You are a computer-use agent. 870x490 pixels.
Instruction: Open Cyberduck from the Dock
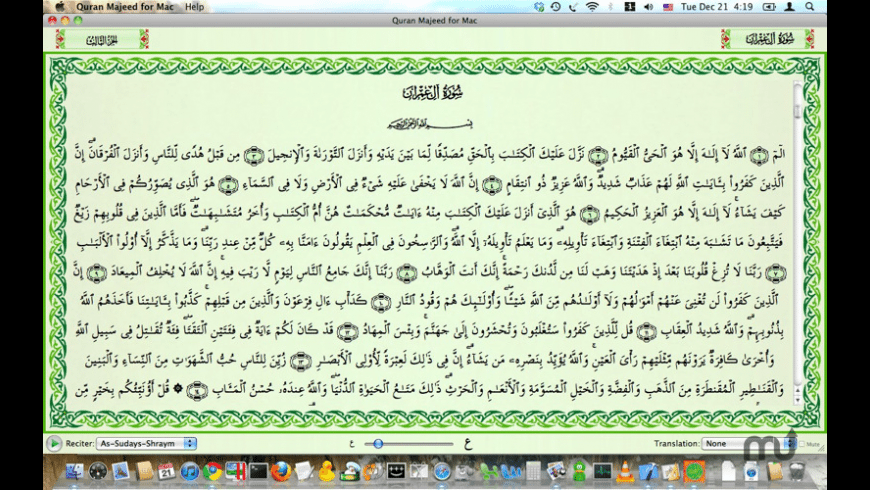tap(327, 471)
